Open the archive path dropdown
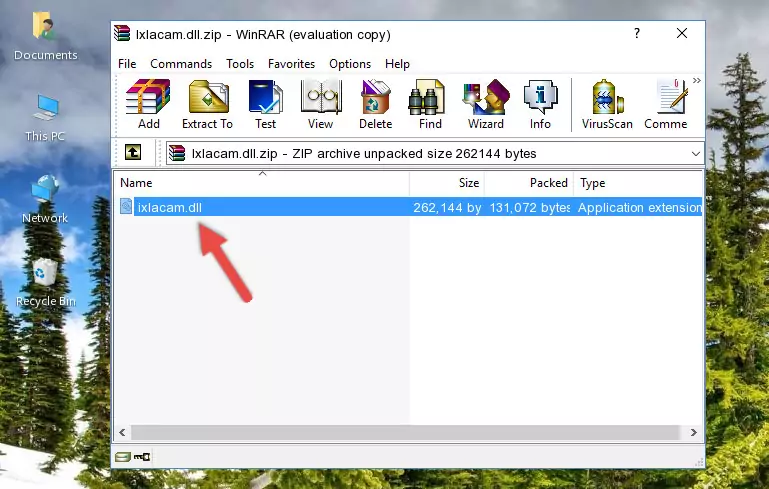769x489 pixels. pyautogui.click(x=695, y=154)
